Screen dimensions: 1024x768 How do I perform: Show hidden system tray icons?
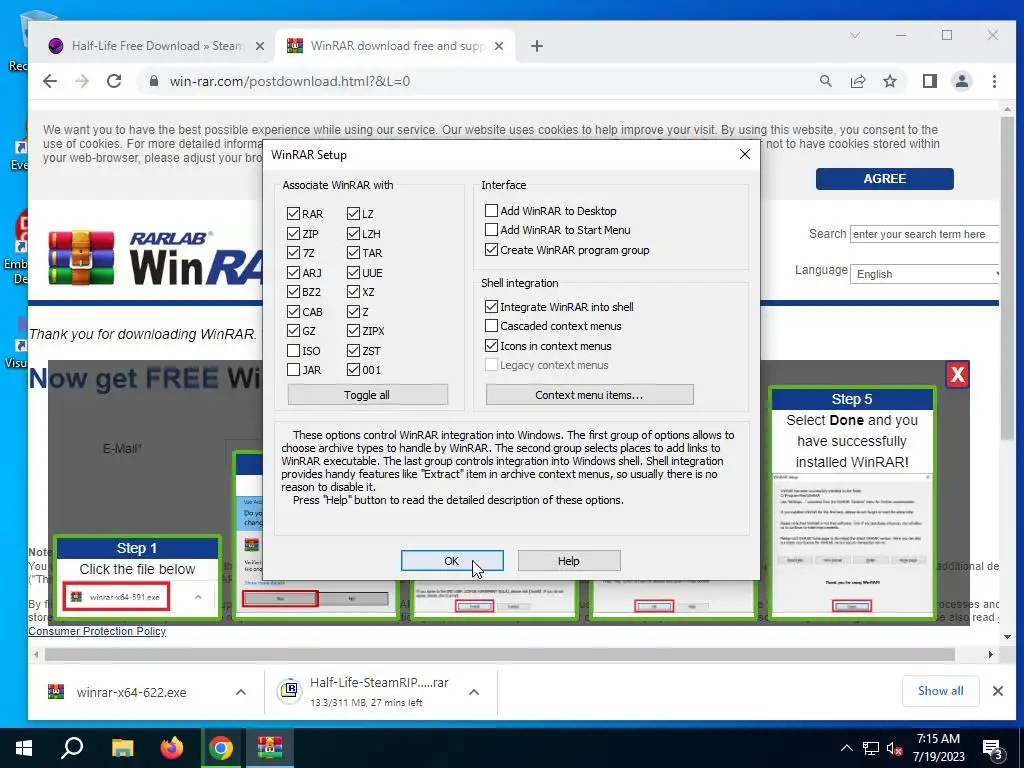tap(846, 748)
